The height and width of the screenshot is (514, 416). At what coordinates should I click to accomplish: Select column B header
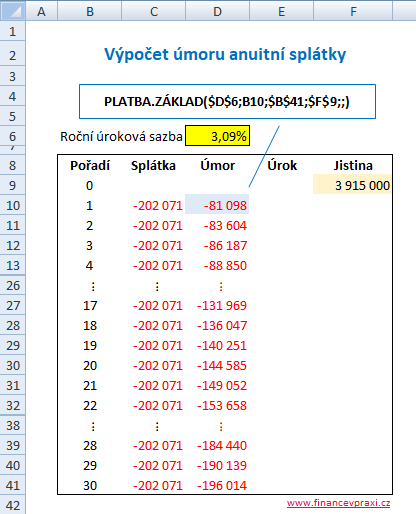[89, 11]
